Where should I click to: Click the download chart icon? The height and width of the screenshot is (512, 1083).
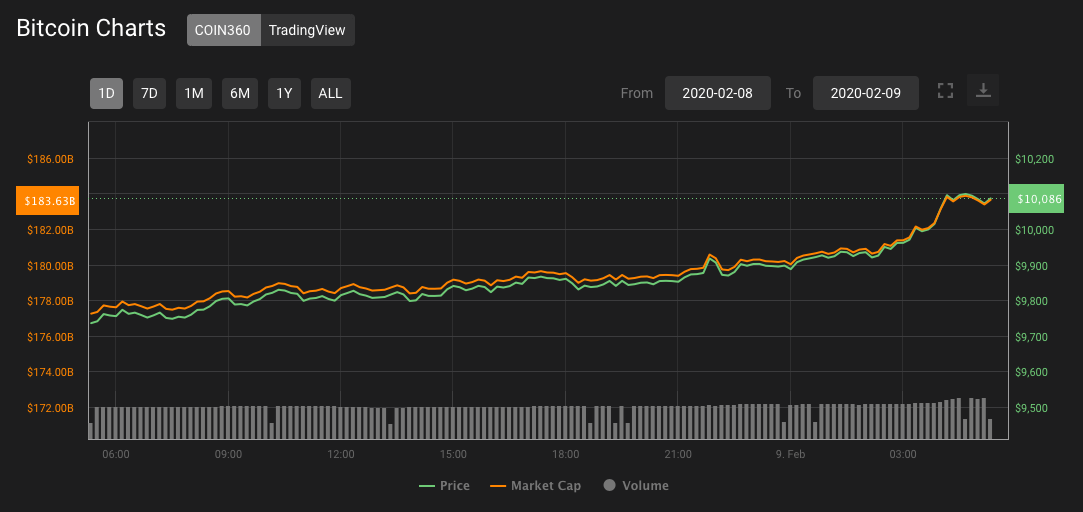click(x=983, y=91)
